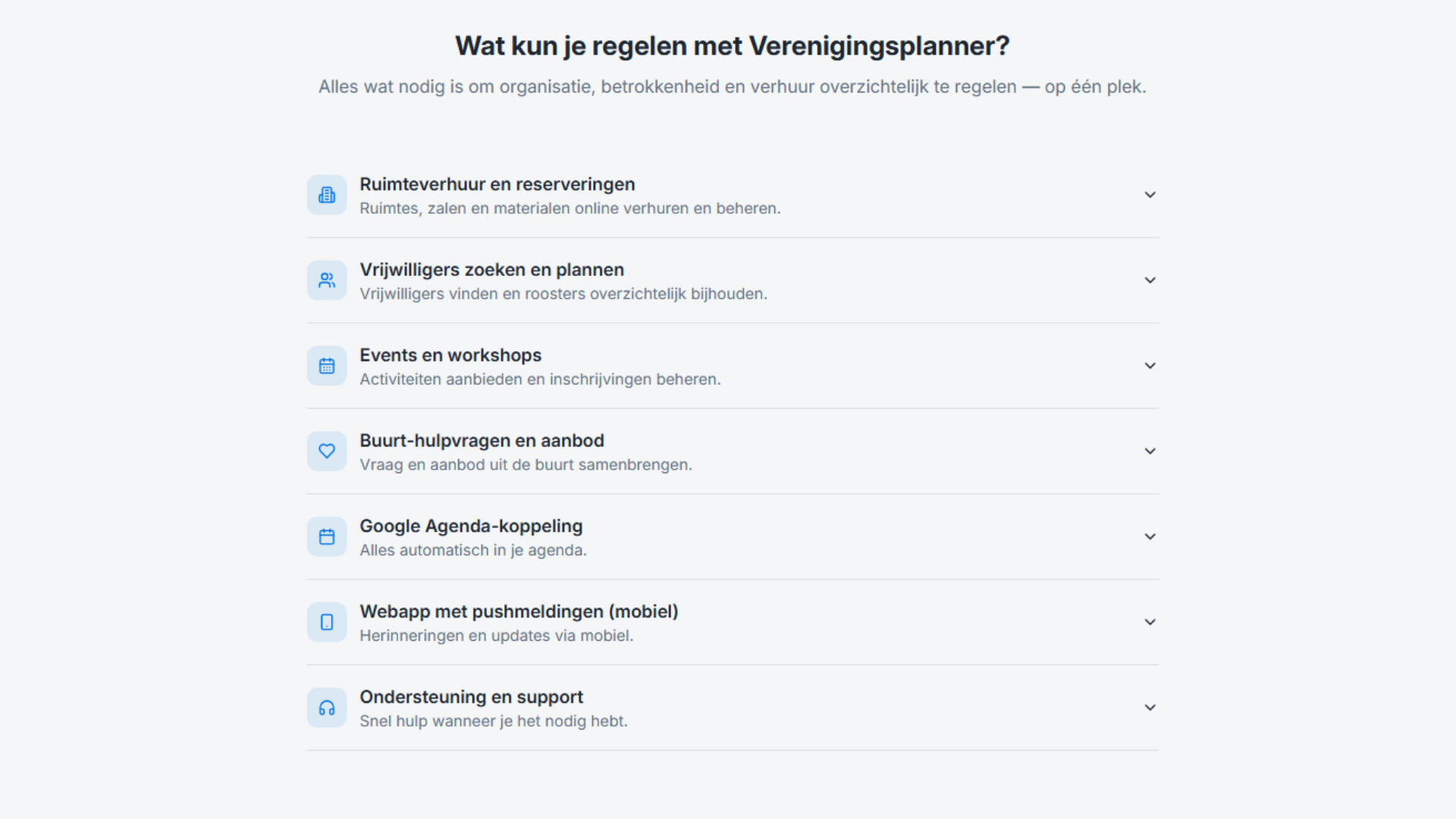Expand Ruimteverhuur en reserveringen chevron
The height and width of the screenshot is (819, 1456).
1150,195
